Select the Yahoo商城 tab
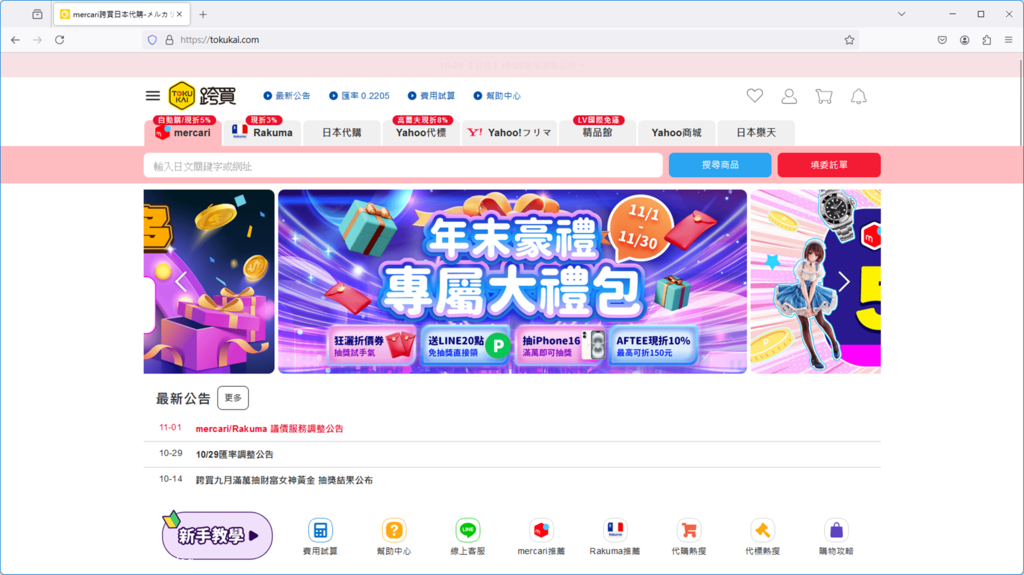Image resolution: width=1024 pixels, height=575 pixels. pos(677,133)
